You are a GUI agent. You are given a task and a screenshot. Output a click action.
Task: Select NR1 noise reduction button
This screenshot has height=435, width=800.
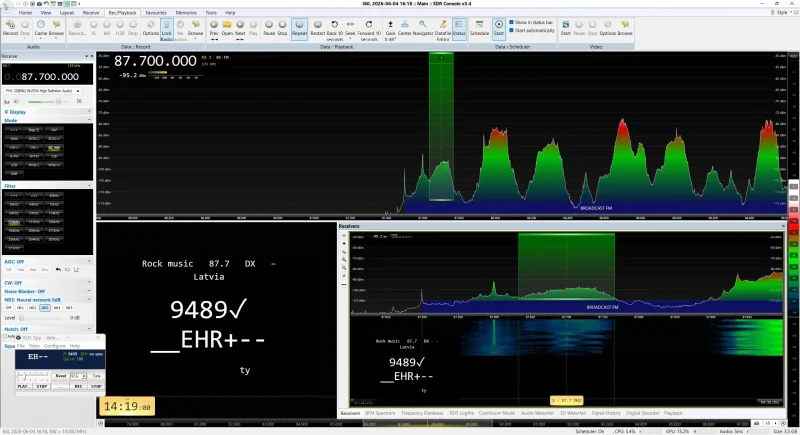[20, 308]
